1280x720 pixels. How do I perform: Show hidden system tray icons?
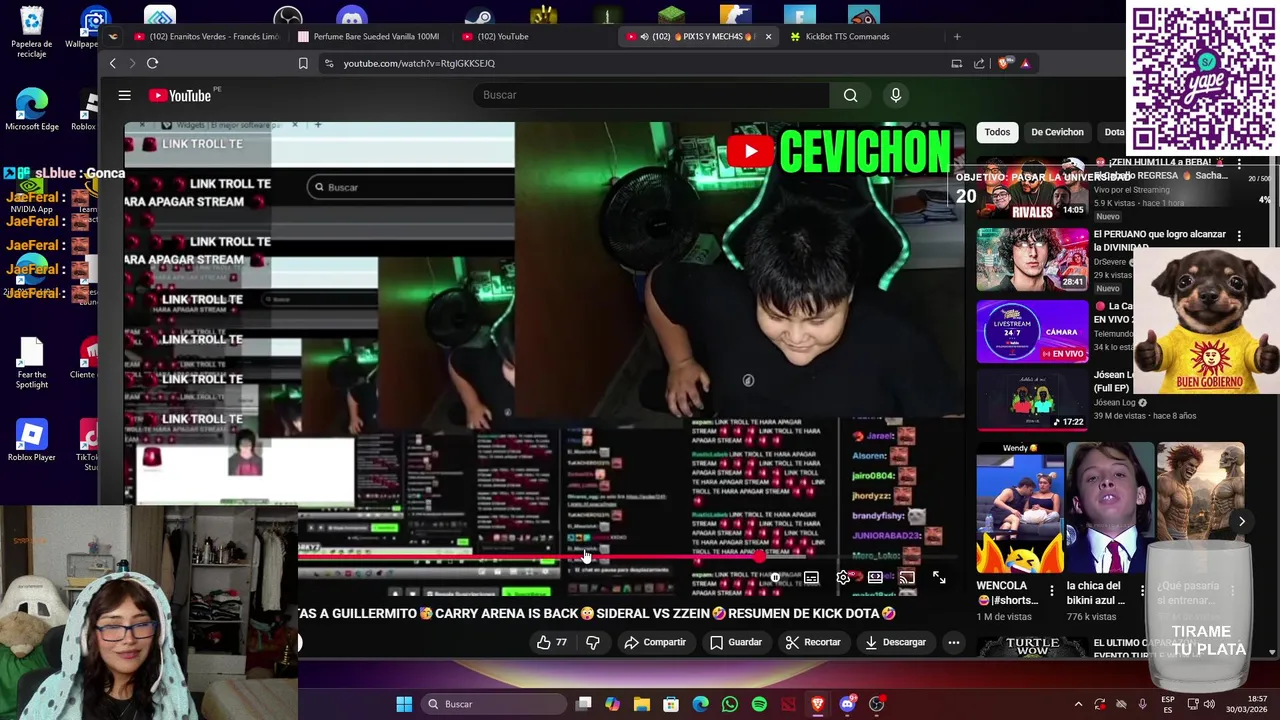1078,704
